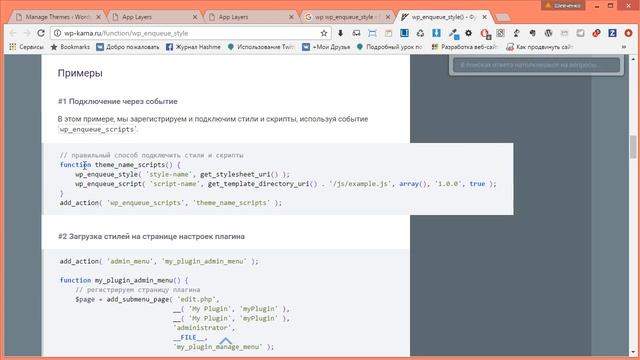
Task: Close the active wp_enqueue_style() tab
Action: [x=484, y=17]
